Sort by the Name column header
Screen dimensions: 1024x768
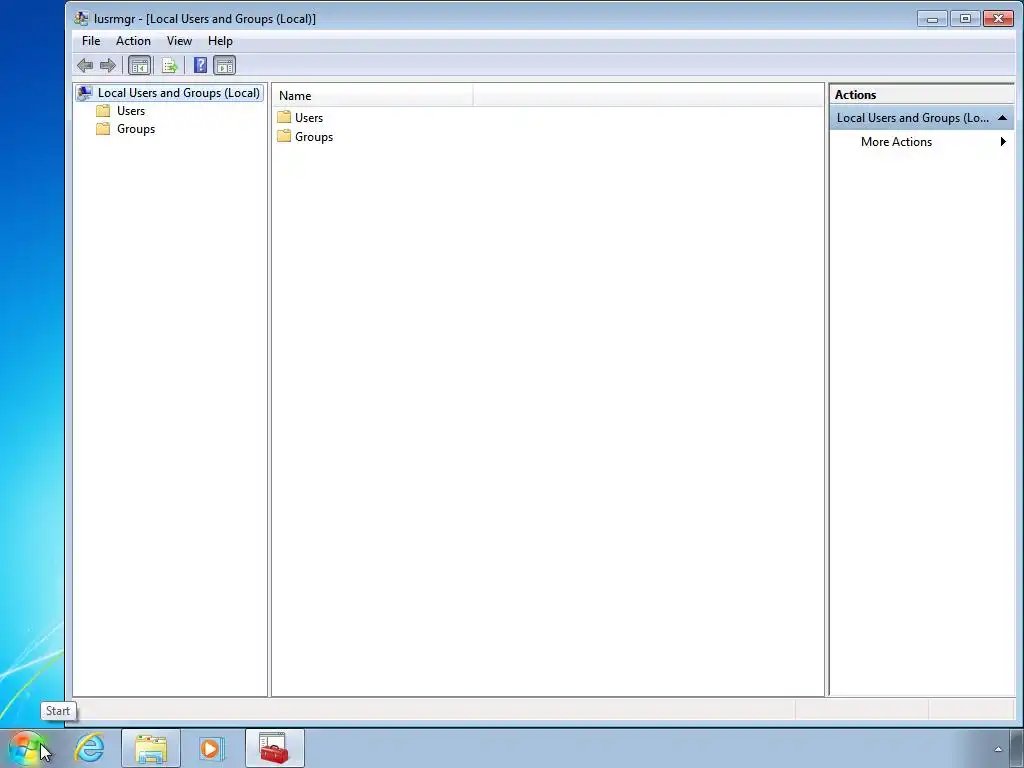coord(373,95)
